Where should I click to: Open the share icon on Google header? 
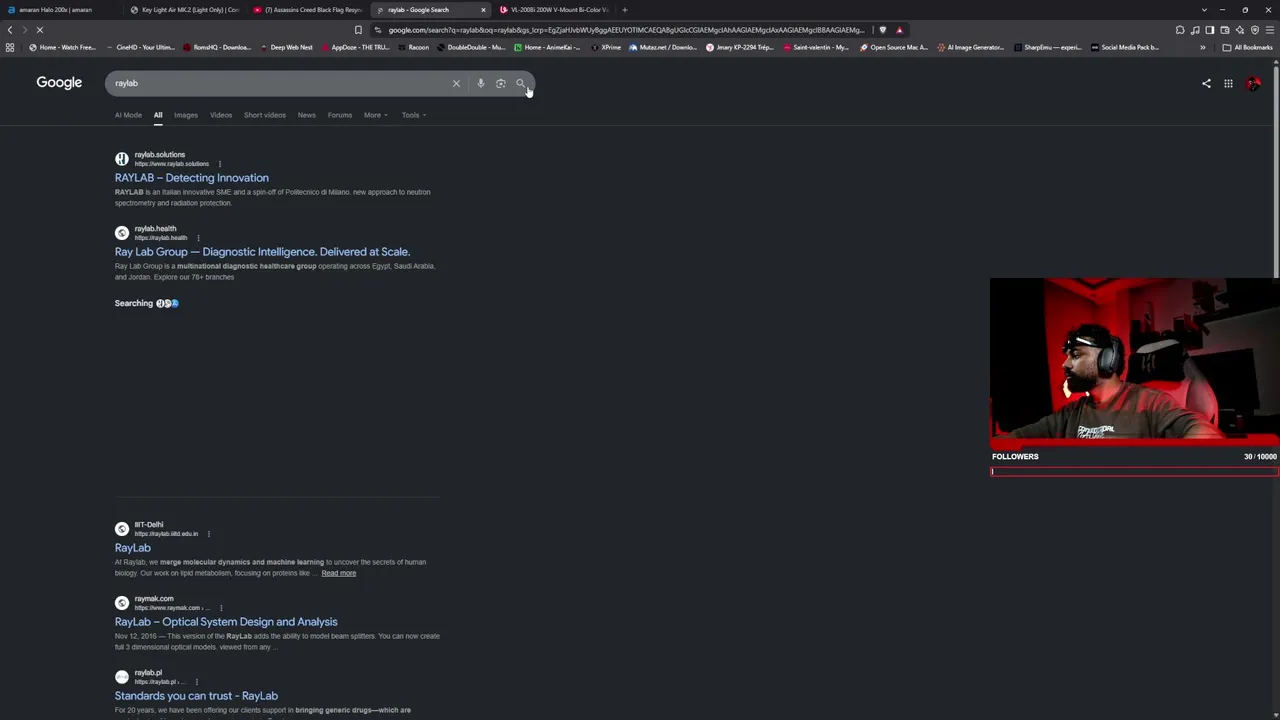point(1206,83)
